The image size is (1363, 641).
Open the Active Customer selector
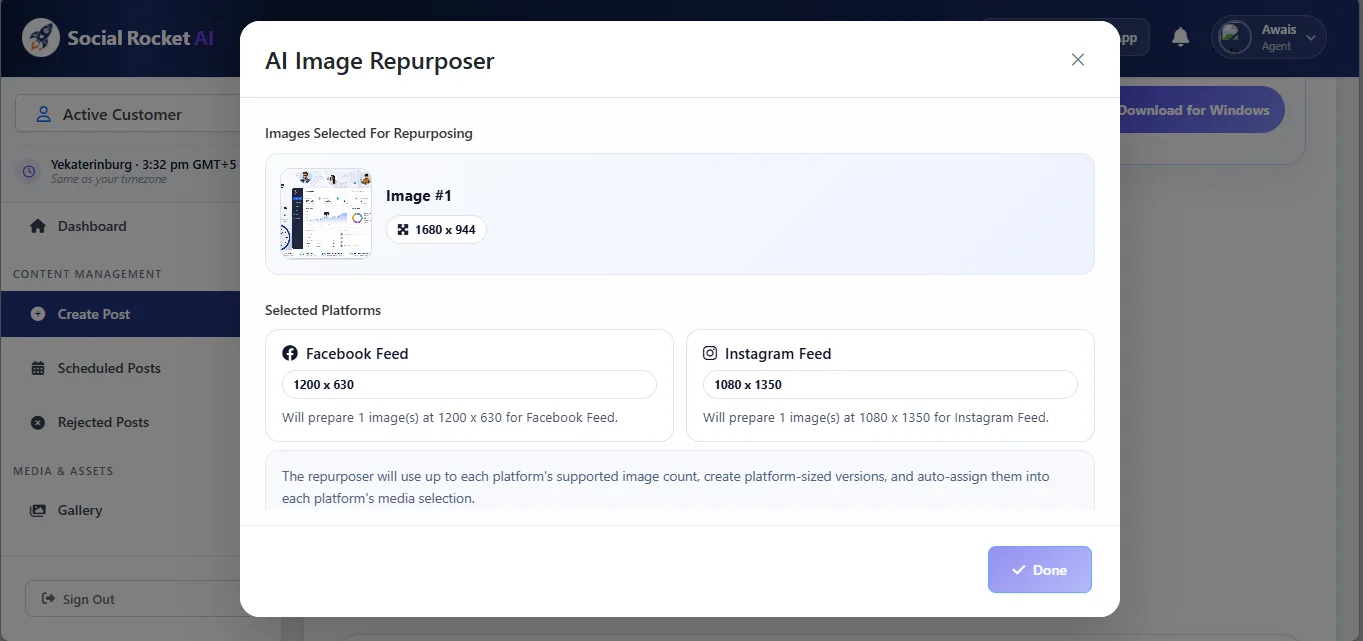click(x=127, y=114)
